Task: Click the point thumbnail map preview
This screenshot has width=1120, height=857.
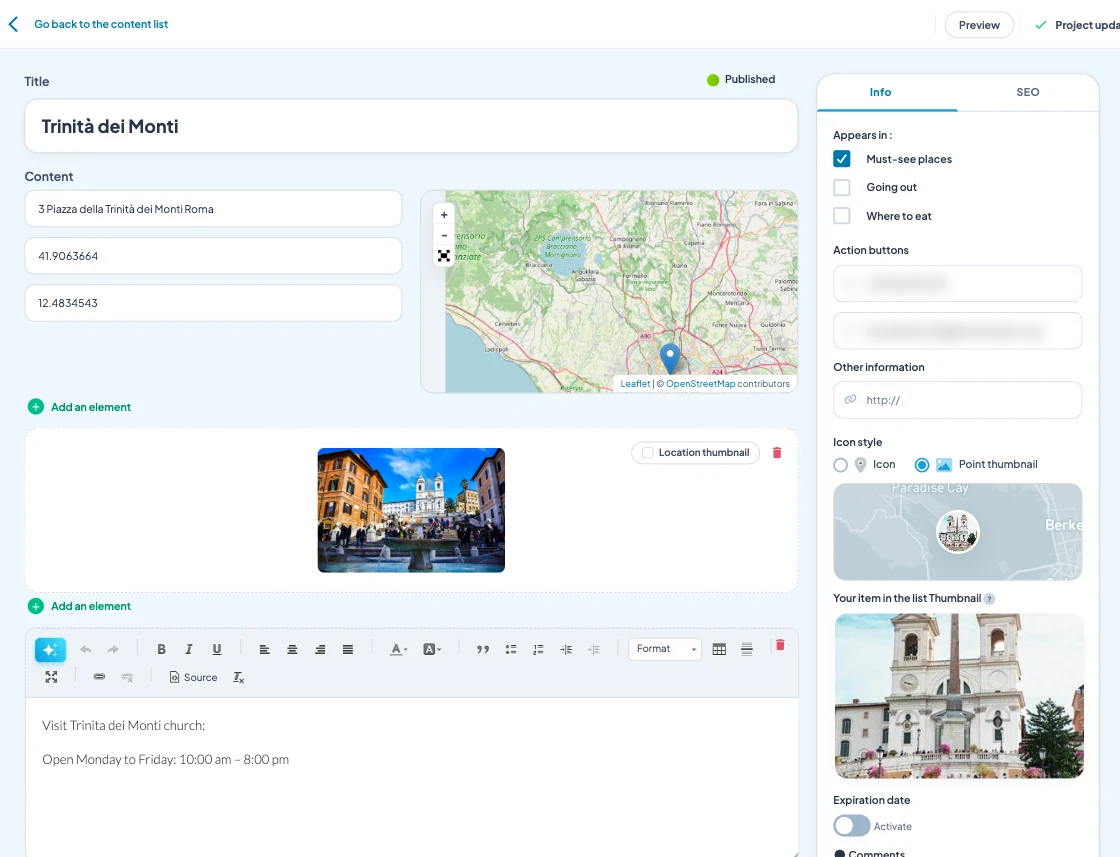Action: [957, 531]
